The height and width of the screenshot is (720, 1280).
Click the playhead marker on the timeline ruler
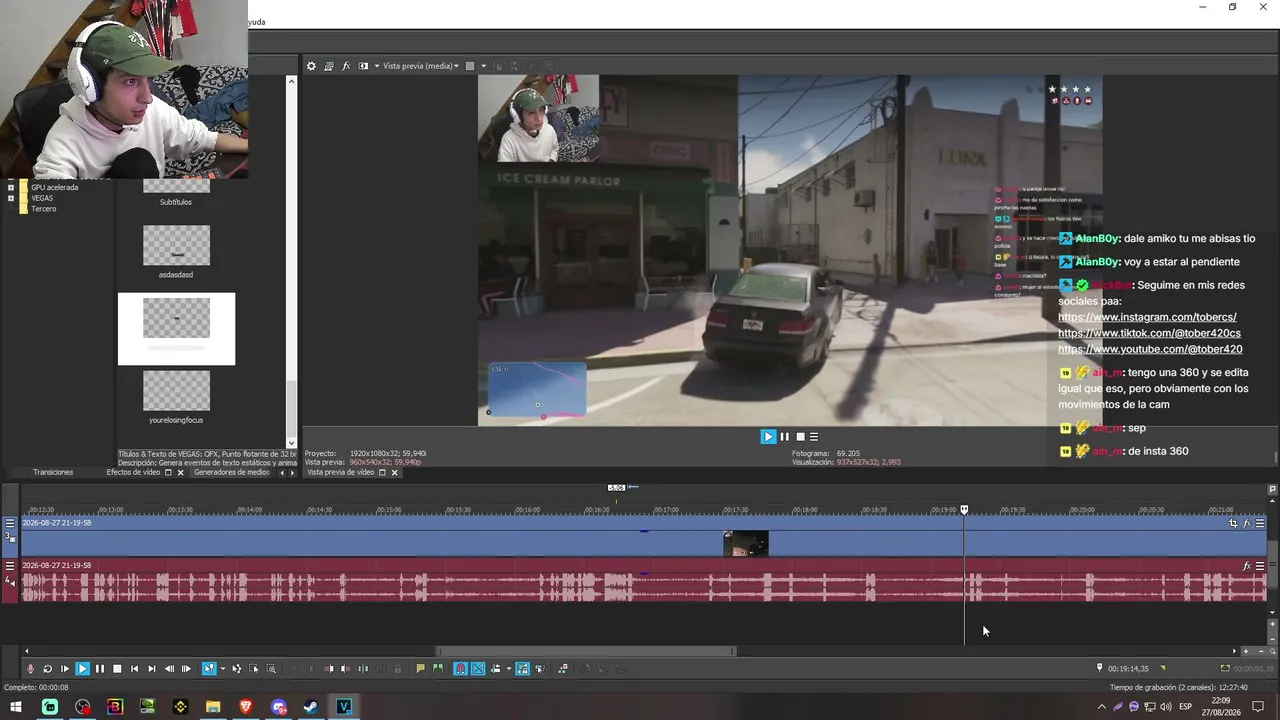click(964, 510)
